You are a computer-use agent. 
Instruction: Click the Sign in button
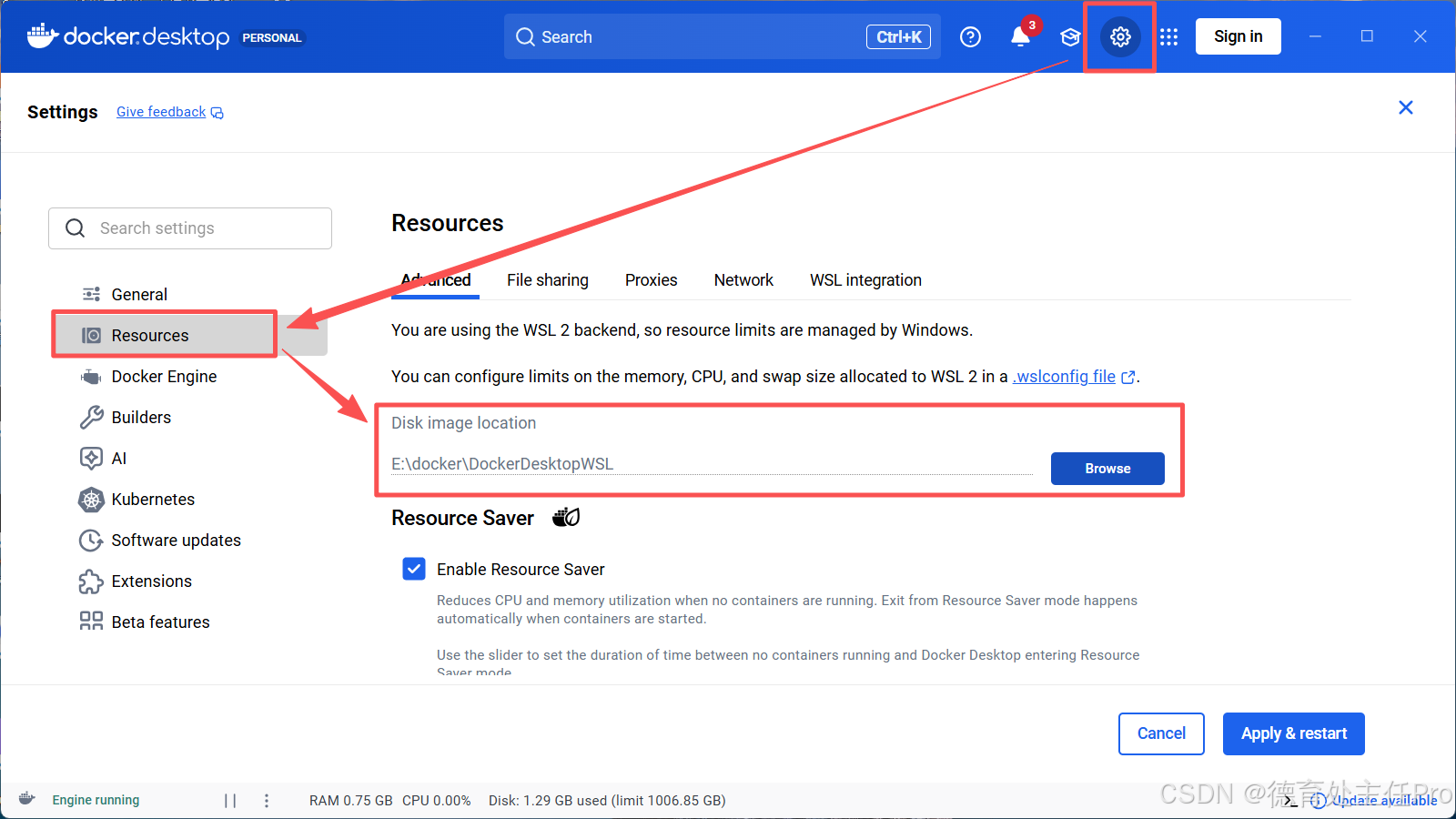[1238, 36]
